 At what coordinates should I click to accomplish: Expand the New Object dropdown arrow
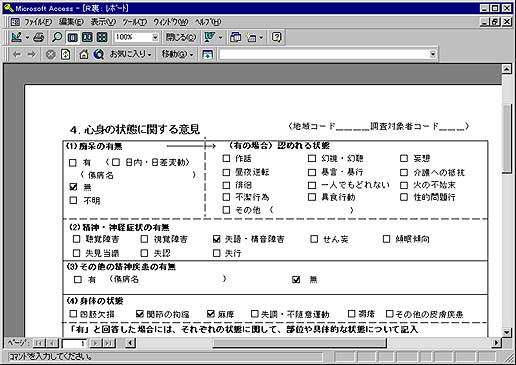click(261, 37)
